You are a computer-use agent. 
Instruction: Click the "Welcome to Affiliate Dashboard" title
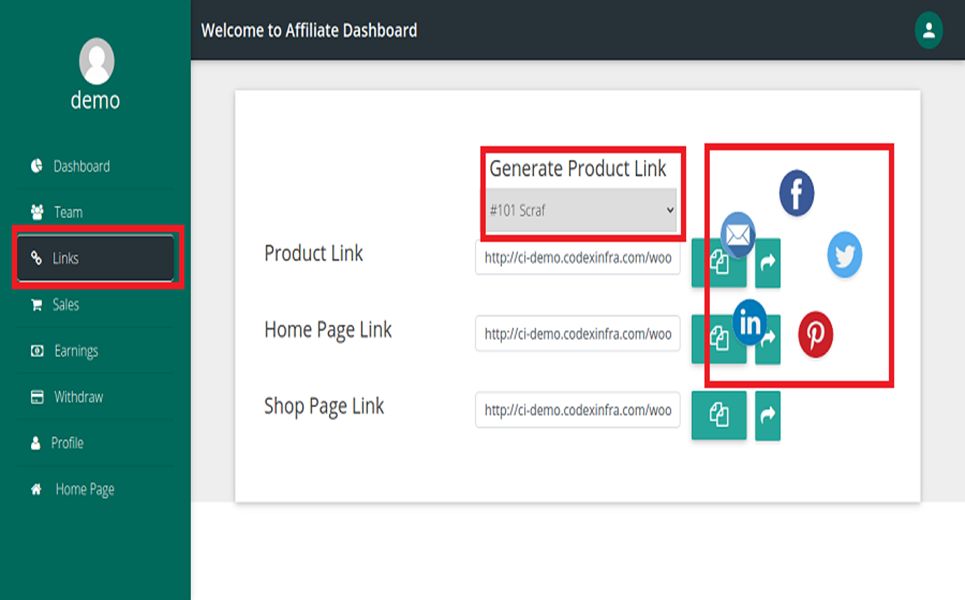tap(309, 30)
